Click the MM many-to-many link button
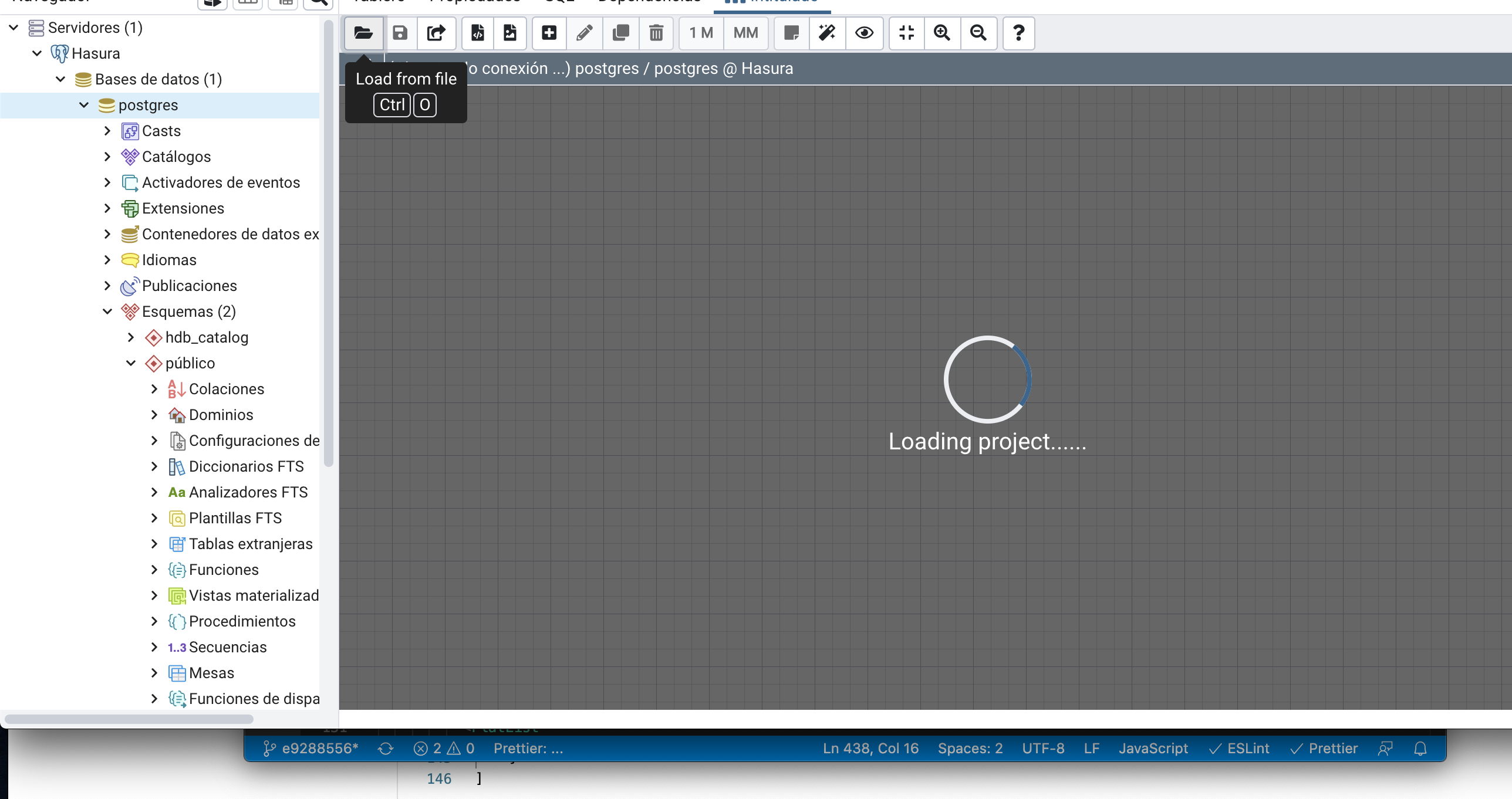Image resolution: width=1512 pixels, height=799 pixels. click(x=745, y=33)
